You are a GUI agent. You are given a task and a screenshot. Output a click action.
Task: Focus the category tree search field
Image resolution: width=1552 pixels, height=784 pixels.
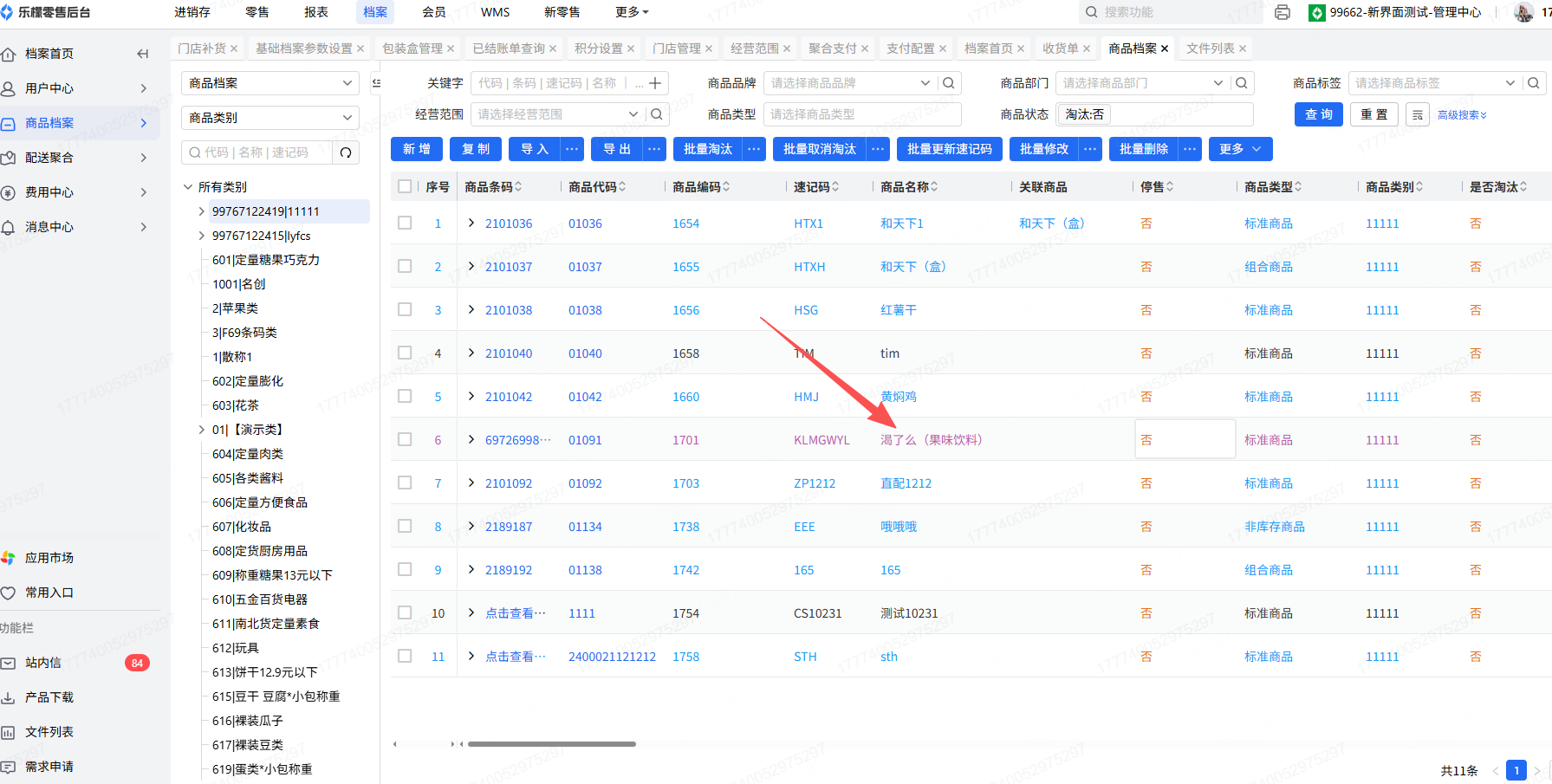[257, 152]
